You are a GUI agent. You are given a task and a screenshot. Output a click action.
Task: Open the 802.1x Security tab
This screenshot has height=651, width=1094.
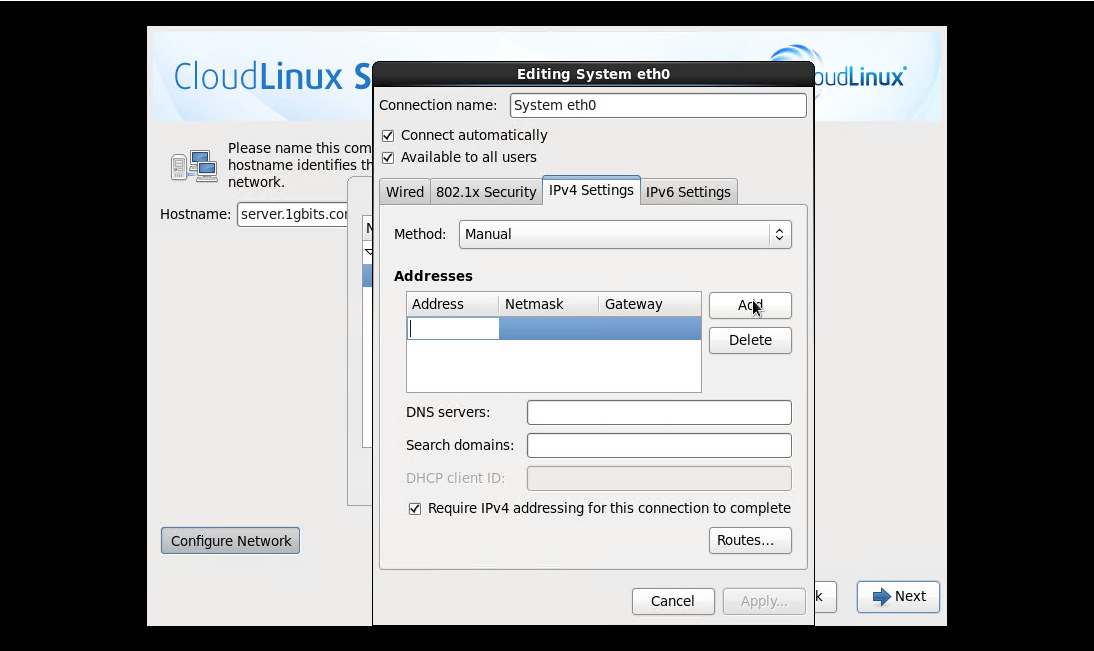(x=486, y=192)
